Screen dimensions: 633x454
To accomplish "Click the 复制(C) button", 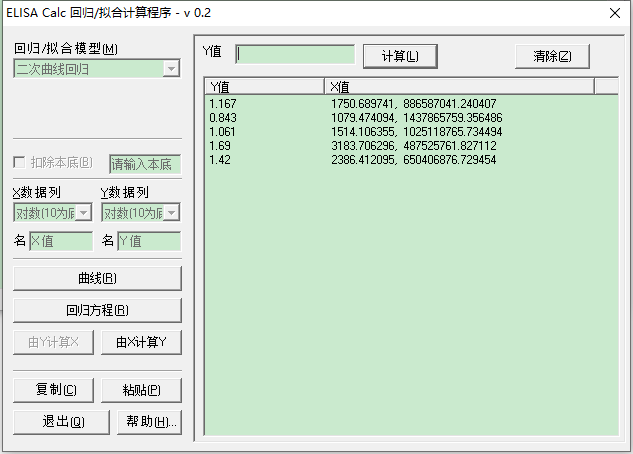I will pyautogui.click(x=53, y=390).
